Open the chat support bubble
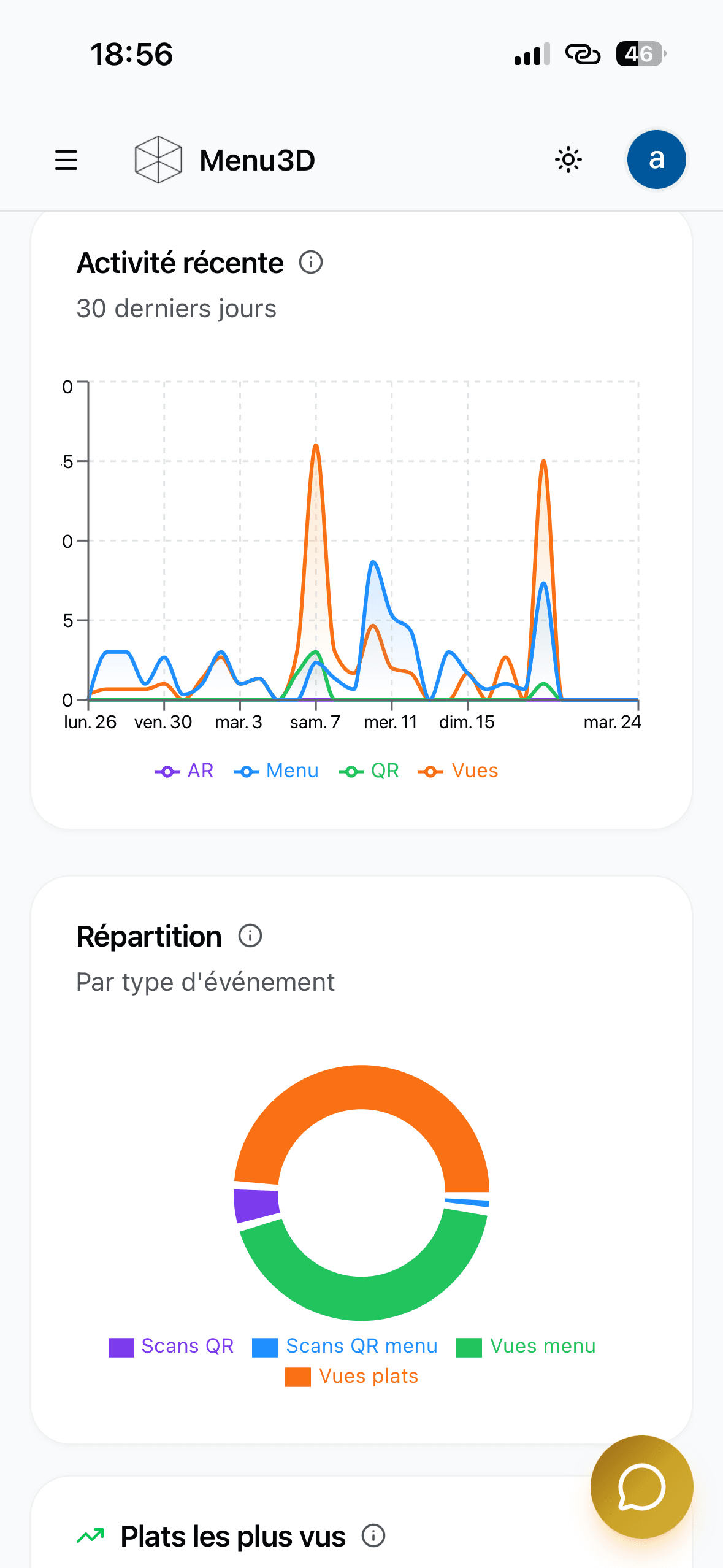The image size is (723, 1568). (x=641, y=1486)
